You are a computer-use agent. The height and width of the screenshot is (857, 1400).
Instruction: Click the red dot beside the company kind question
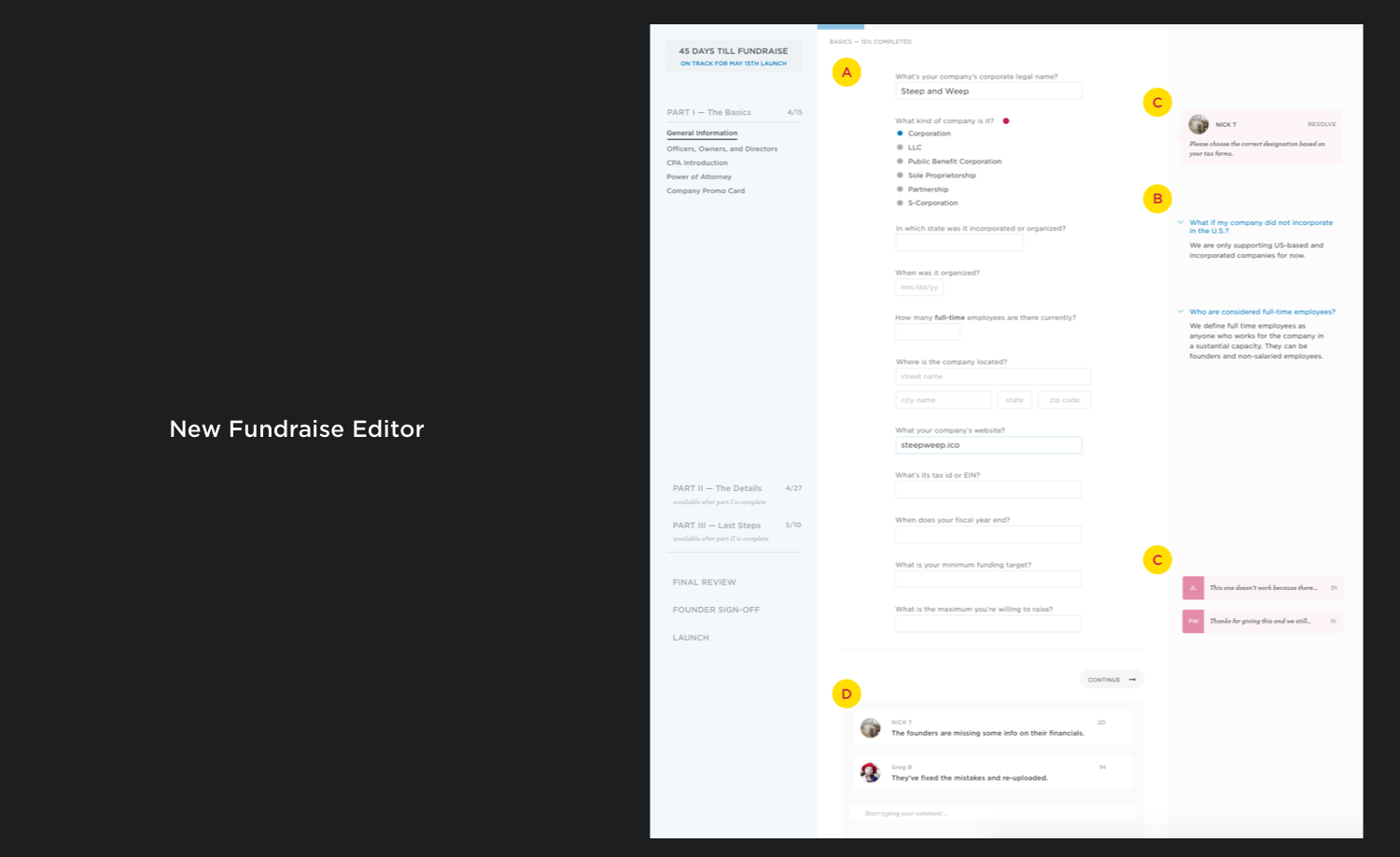click(x=1005, y=120)
